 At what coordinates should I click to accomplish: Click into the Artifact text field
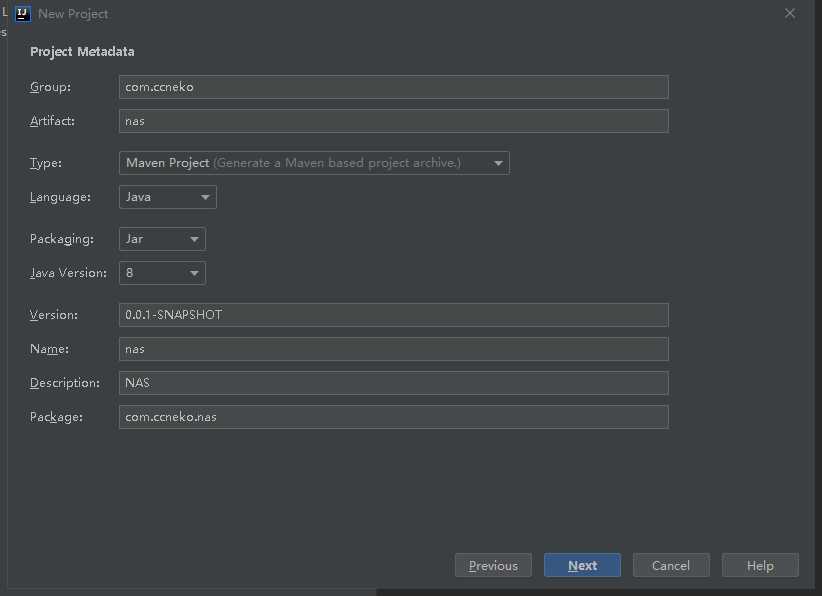tap(393, 121)
